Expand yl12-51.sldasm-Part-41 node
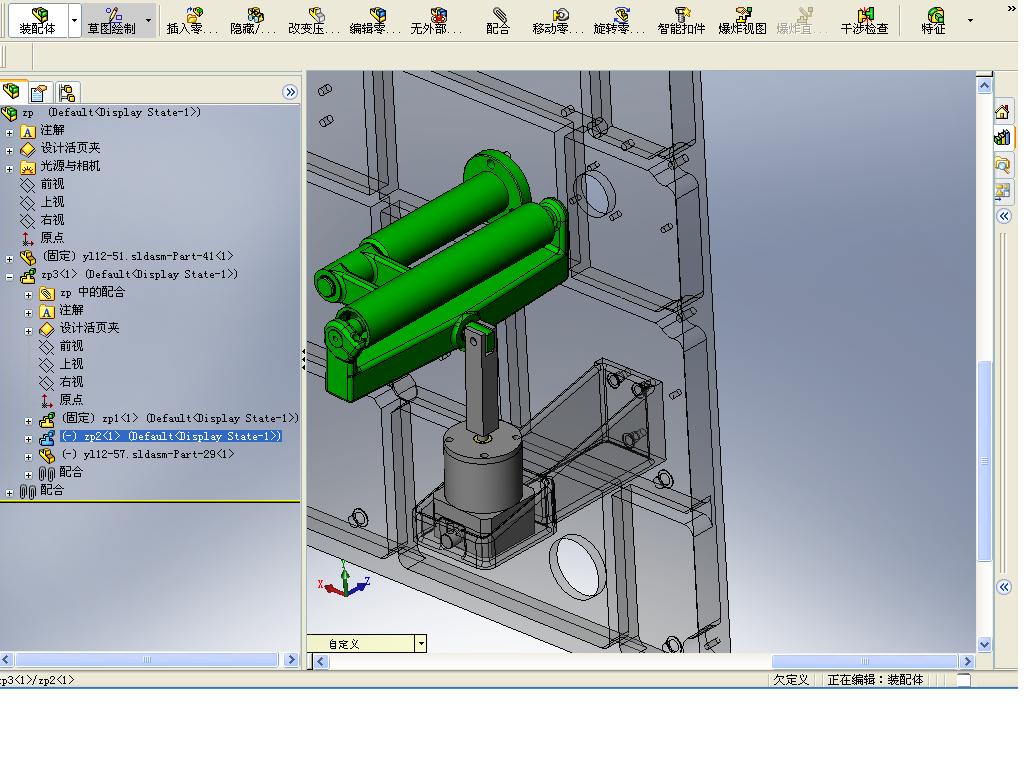Viewport: 1024px width, 768px height. tap(9, 259)
